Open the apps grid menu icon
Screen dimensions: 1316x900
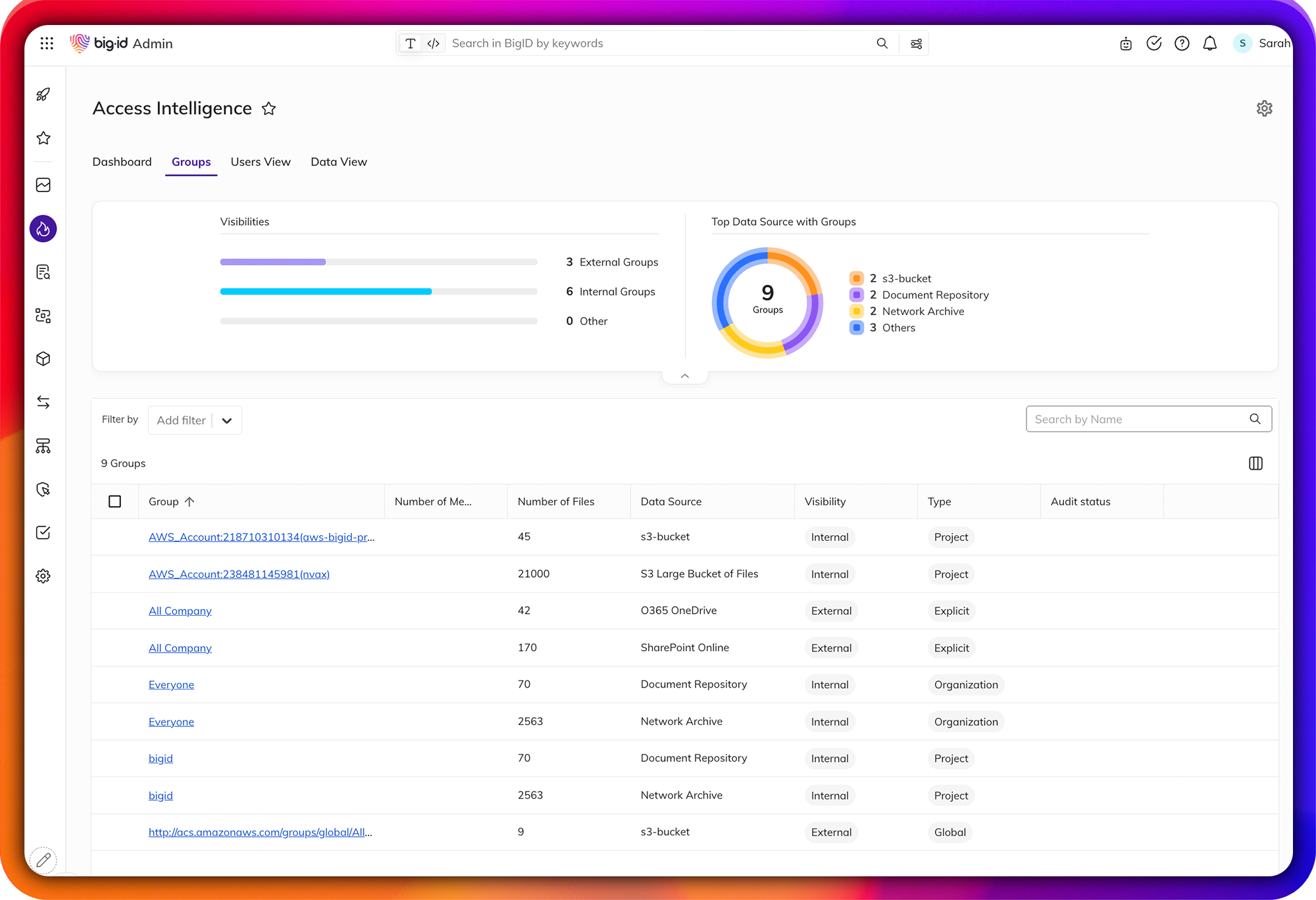tap(47, 43)
